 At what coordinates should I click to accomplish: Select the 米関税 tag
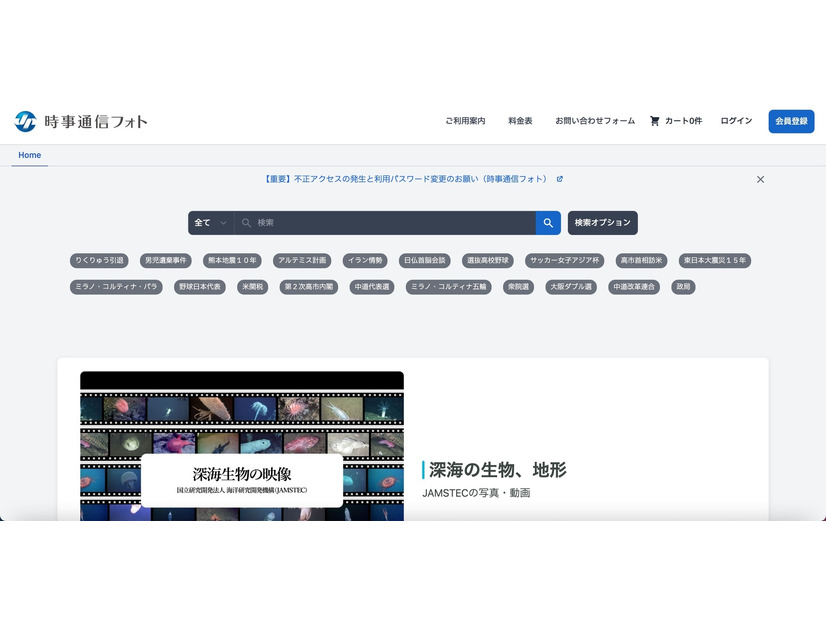[252, 287]
